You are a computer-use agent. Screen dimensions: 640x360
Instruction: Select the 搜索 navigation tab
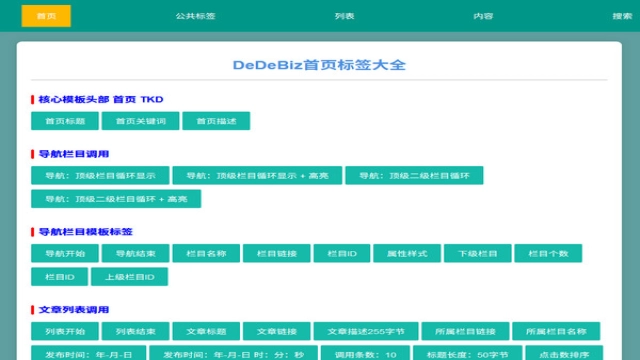coord(622,16)
